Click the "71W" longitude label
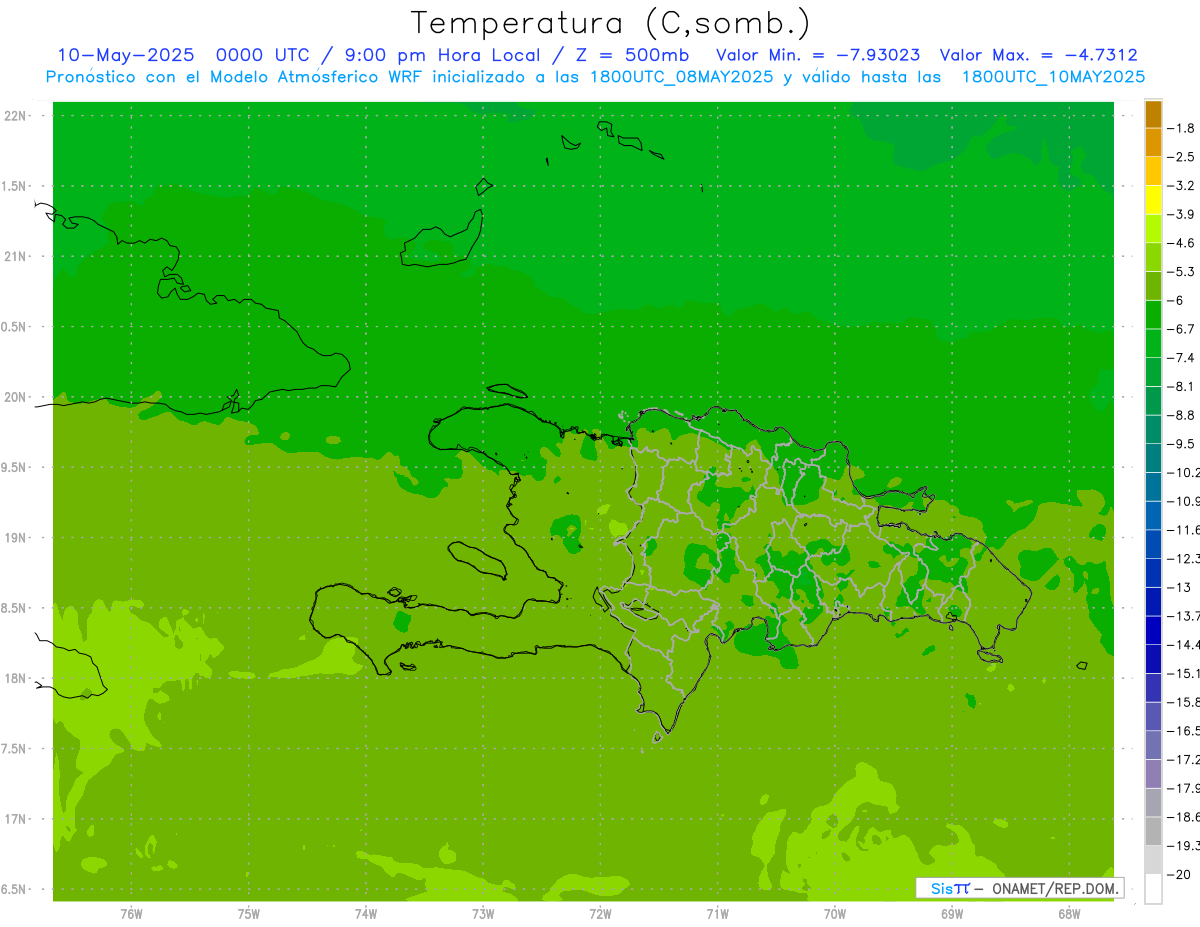The height and width of the screenshot is (927, 1200). [717, 914]
